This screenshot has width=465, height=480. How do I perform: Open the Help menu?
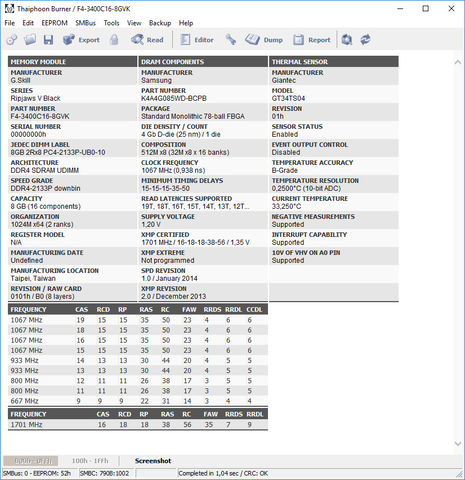coord(186,23)
